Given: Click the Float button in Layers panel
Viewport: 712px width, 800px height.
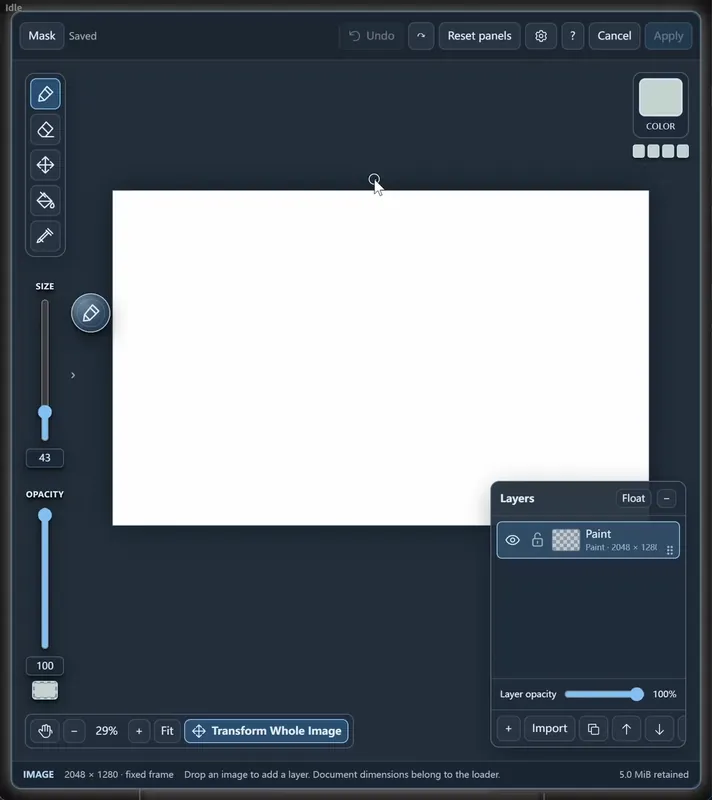Looking at the screenshot, I should [x=633, y=498].
